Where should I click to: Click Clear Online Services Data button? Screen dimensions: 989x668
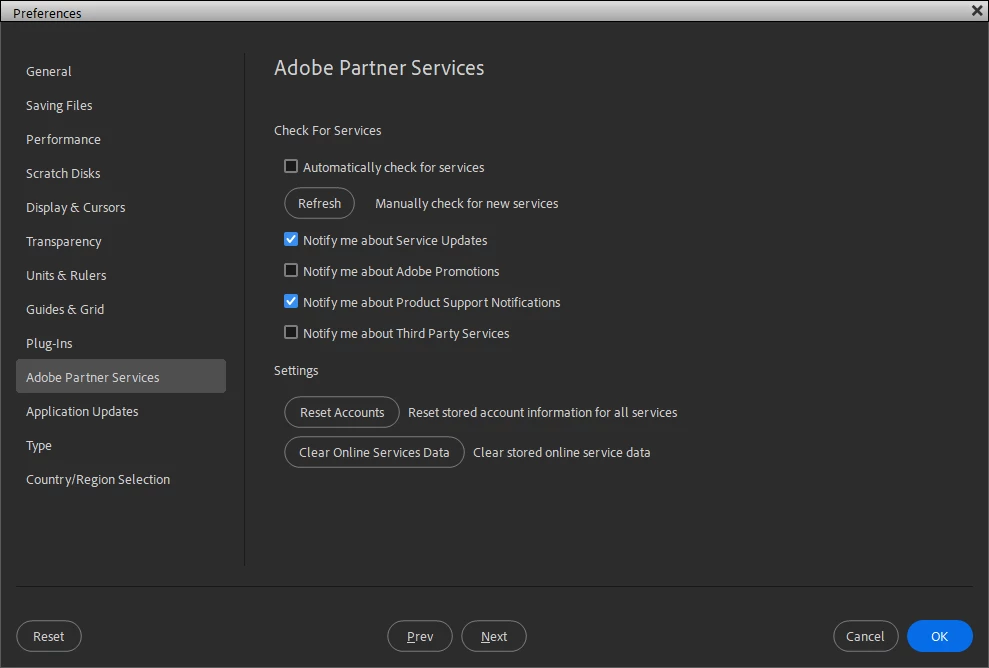[x=374, y=452]
